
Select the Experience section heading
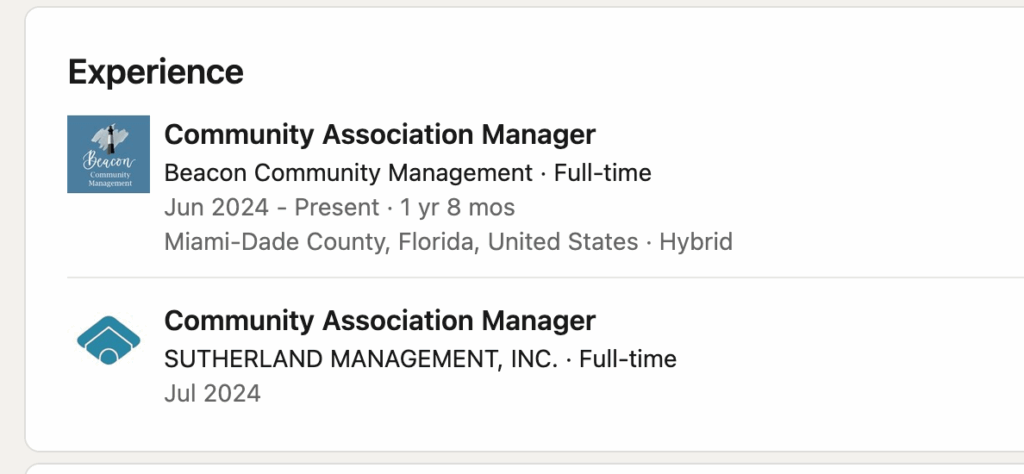155,72
